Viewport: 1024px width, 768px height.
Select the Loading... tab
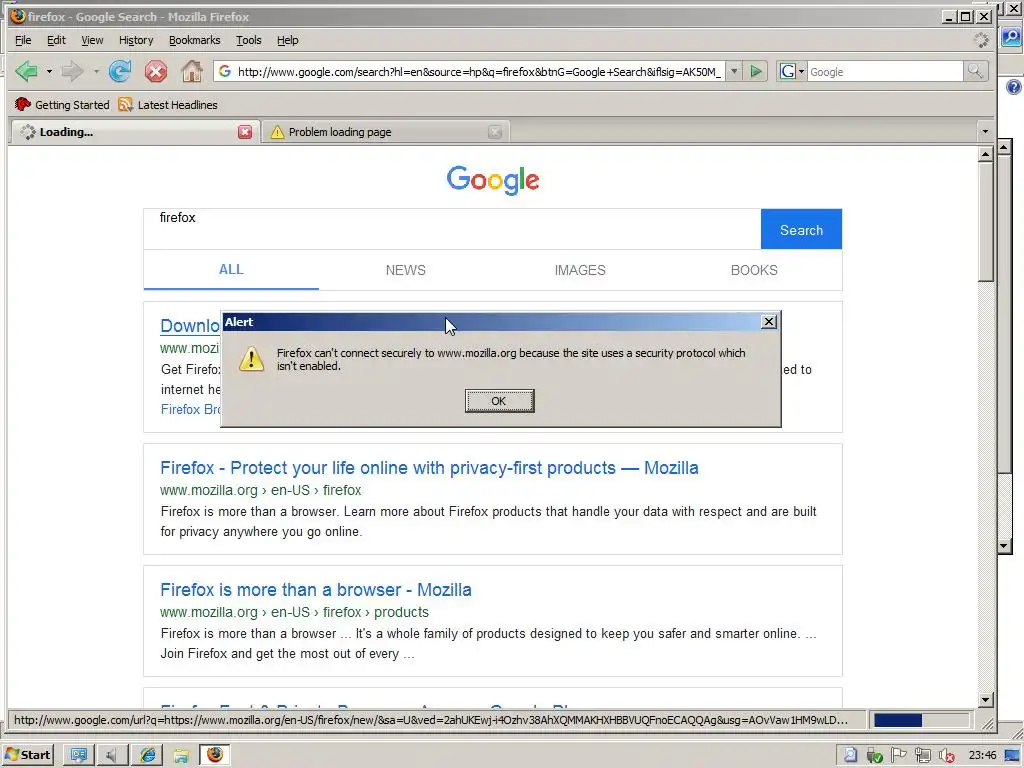134,132
